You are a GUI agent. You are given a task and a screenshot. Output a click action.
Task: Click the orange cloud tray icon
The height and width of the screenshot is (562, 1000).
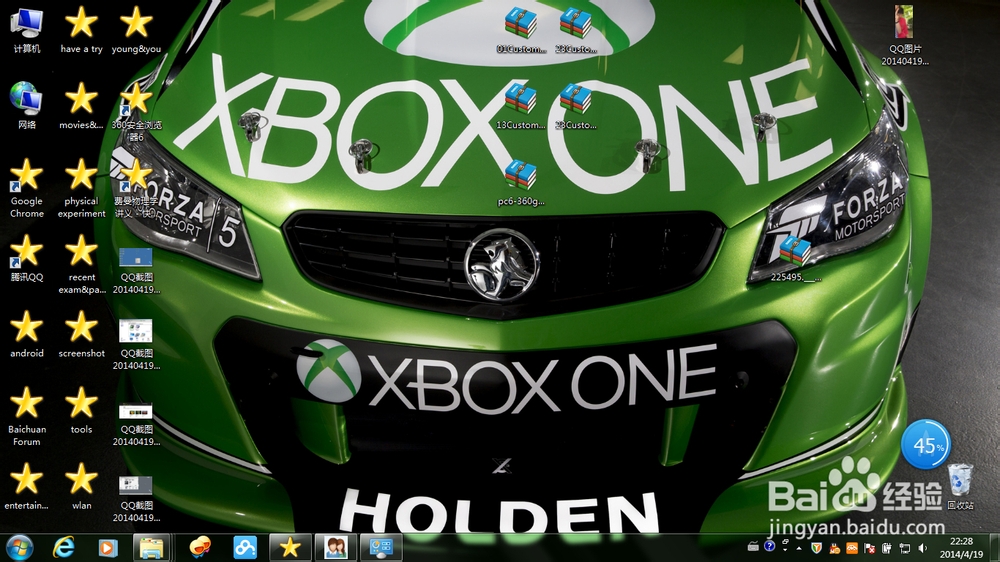pos(851,548)
